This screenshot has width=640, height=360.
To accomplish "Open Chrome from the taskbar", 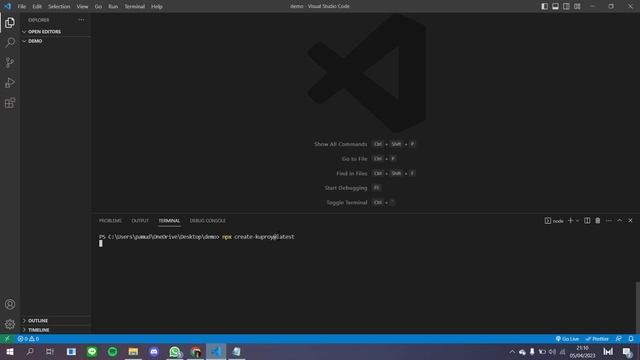I will 196,351.
